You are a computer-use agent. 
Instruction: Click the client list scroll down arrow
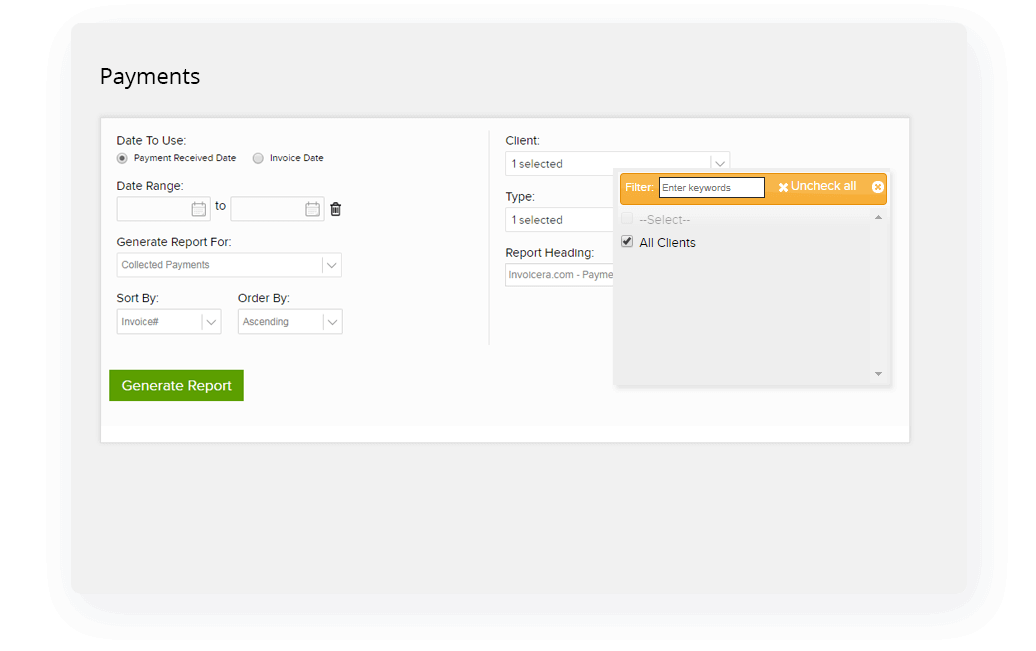click(878, 374)
